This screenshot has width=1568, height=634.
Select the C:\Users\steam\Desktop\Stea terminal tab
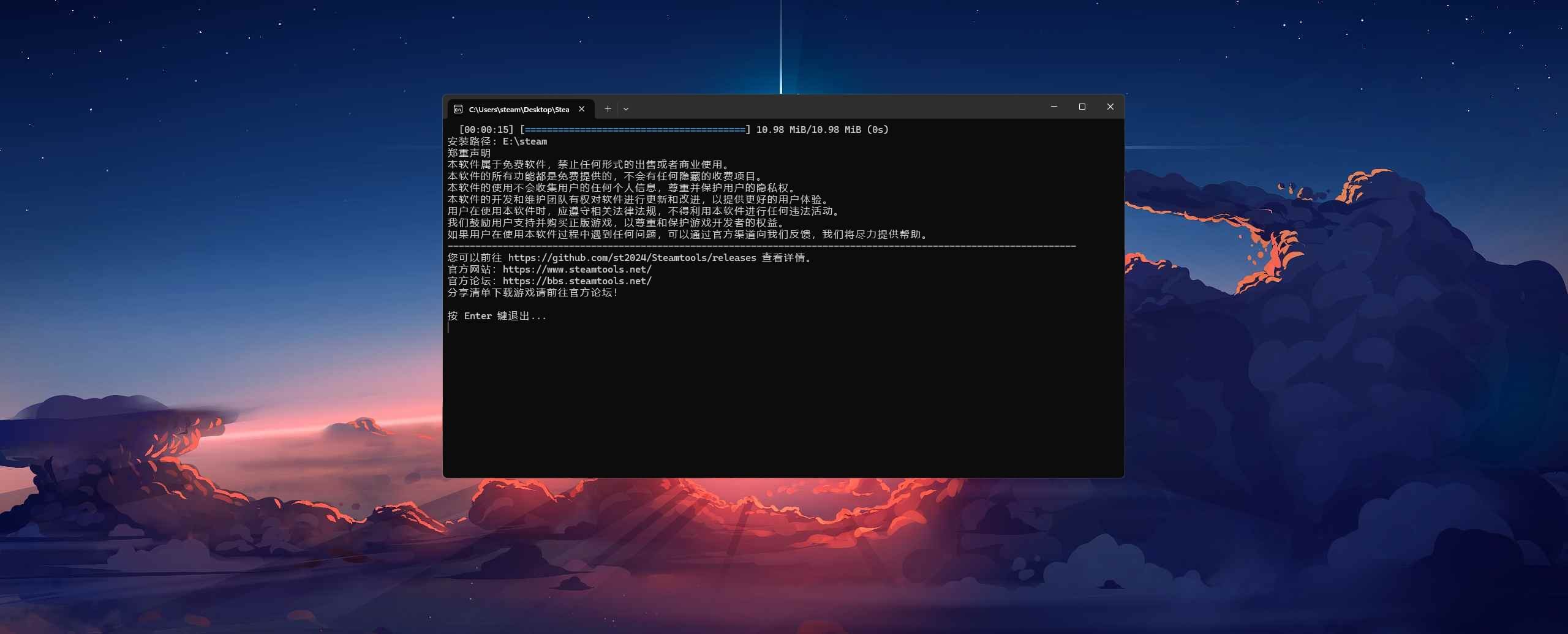pos(521,109)
